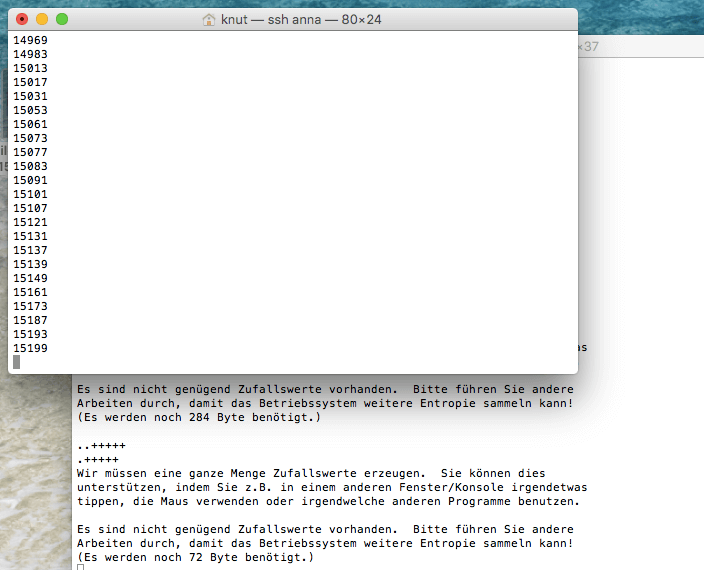Image resolution: width=704 pixels, height=570 pixels.
Task: Select the number 15187 in the terminal
Action: pyautogui.click(x=30, y=320)
